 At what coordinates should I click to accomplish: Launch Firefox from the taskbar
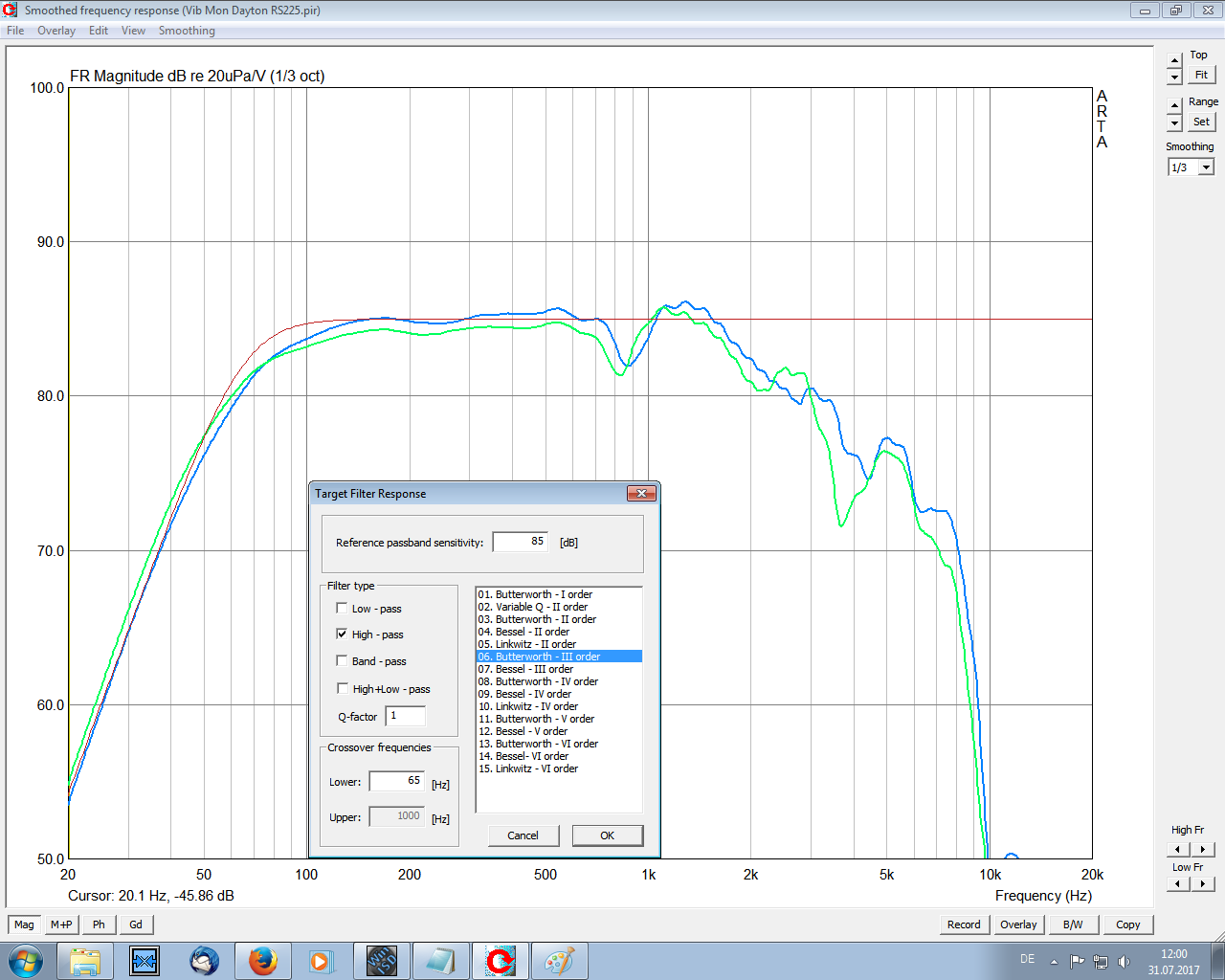(x=262, y=961)
